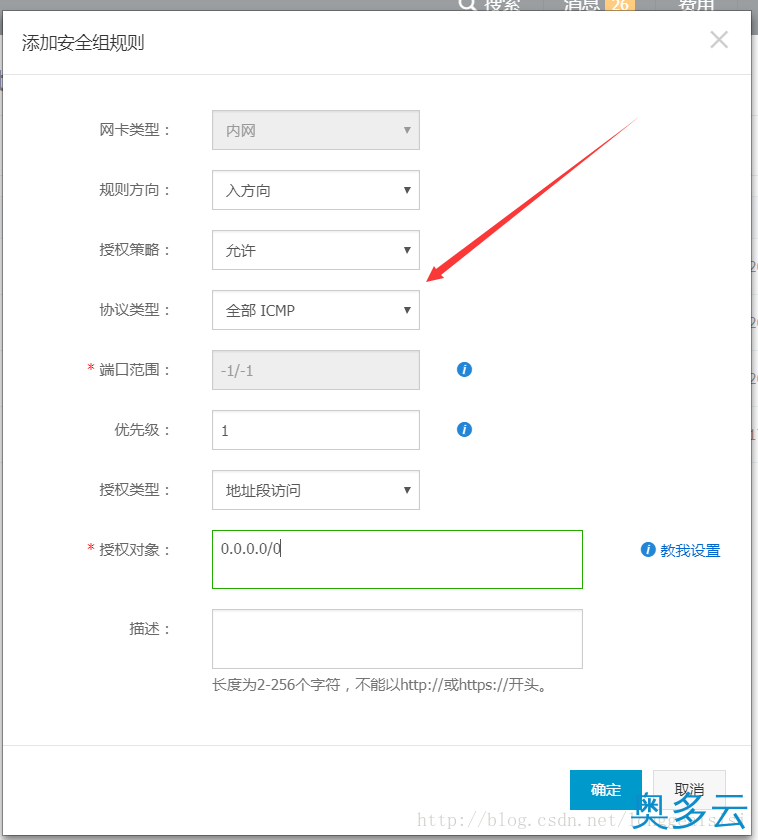Click the 授权对象 text box with 0.0.0.0/0

pyautogui.click(x=397, y=559)
